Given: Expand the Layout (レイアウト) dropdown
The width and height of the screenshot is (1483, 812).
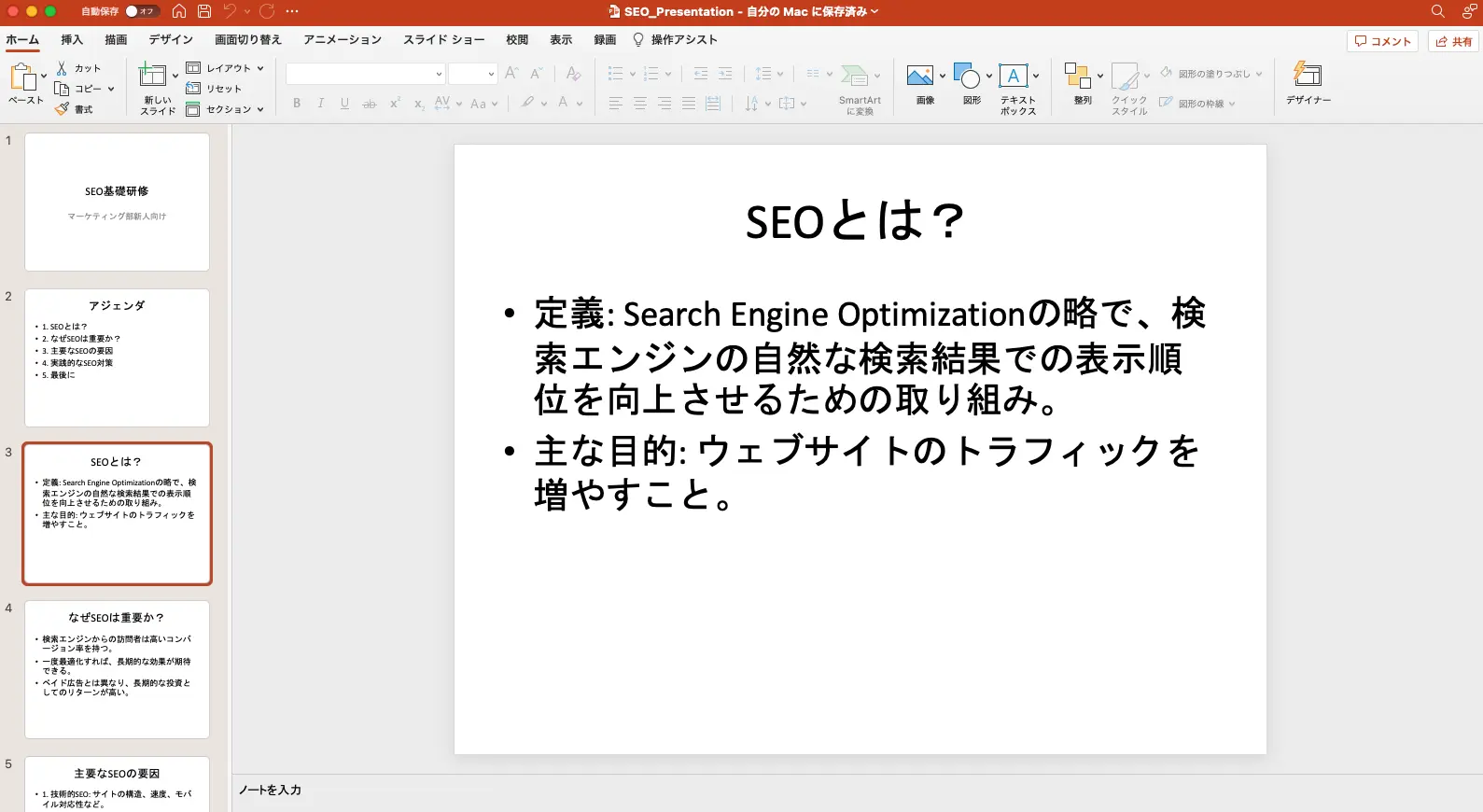Looking at the screenshot, I should (260, 68).
